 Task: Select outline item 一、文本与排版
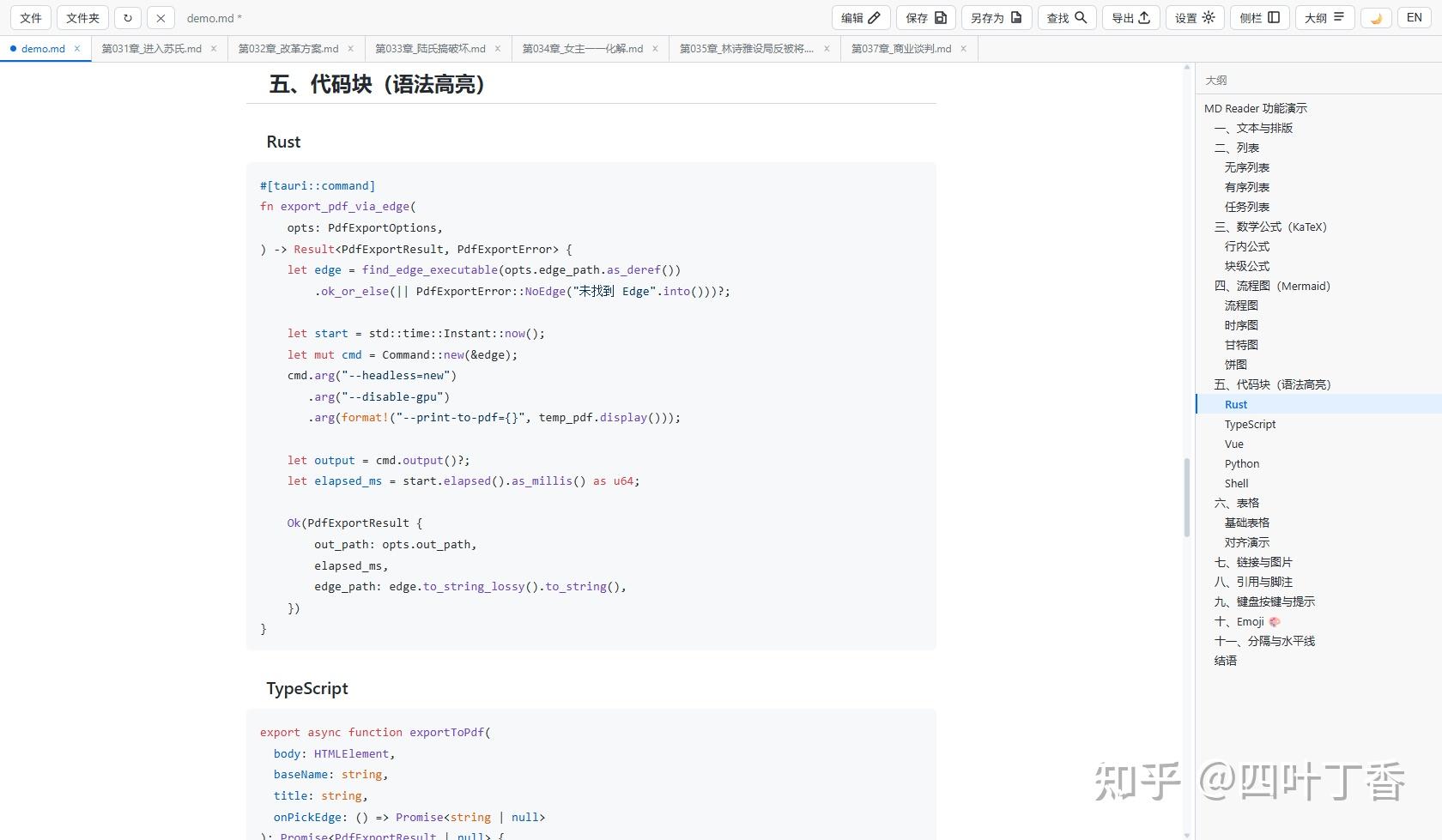tap(1253, 128)
